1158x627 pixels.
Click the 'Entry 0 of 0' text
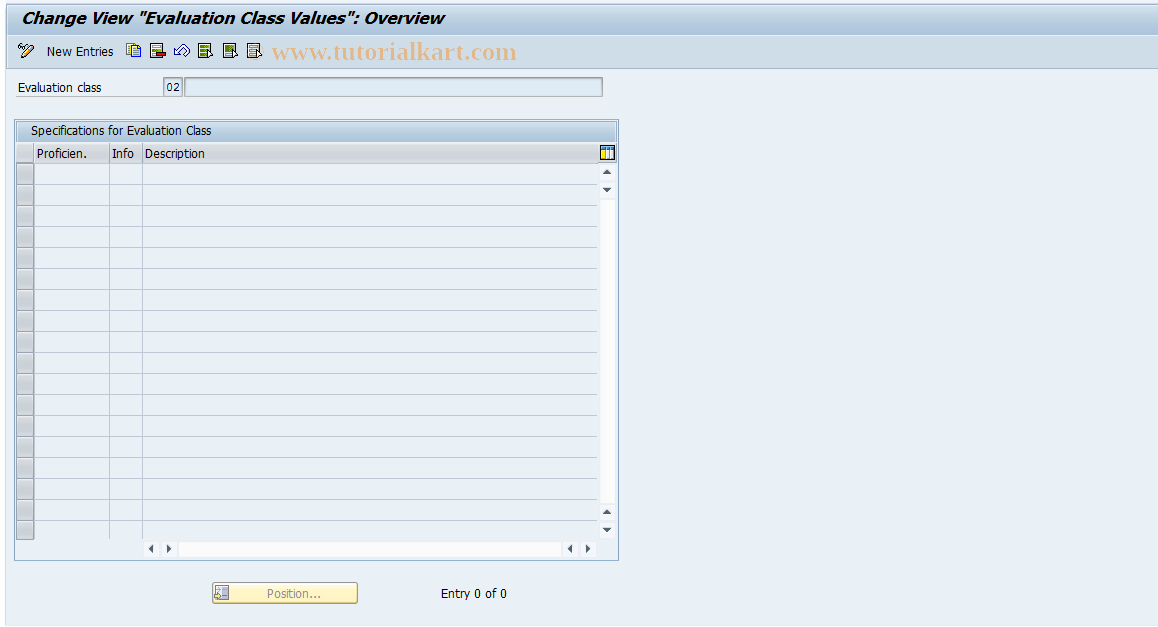(473, 594)
